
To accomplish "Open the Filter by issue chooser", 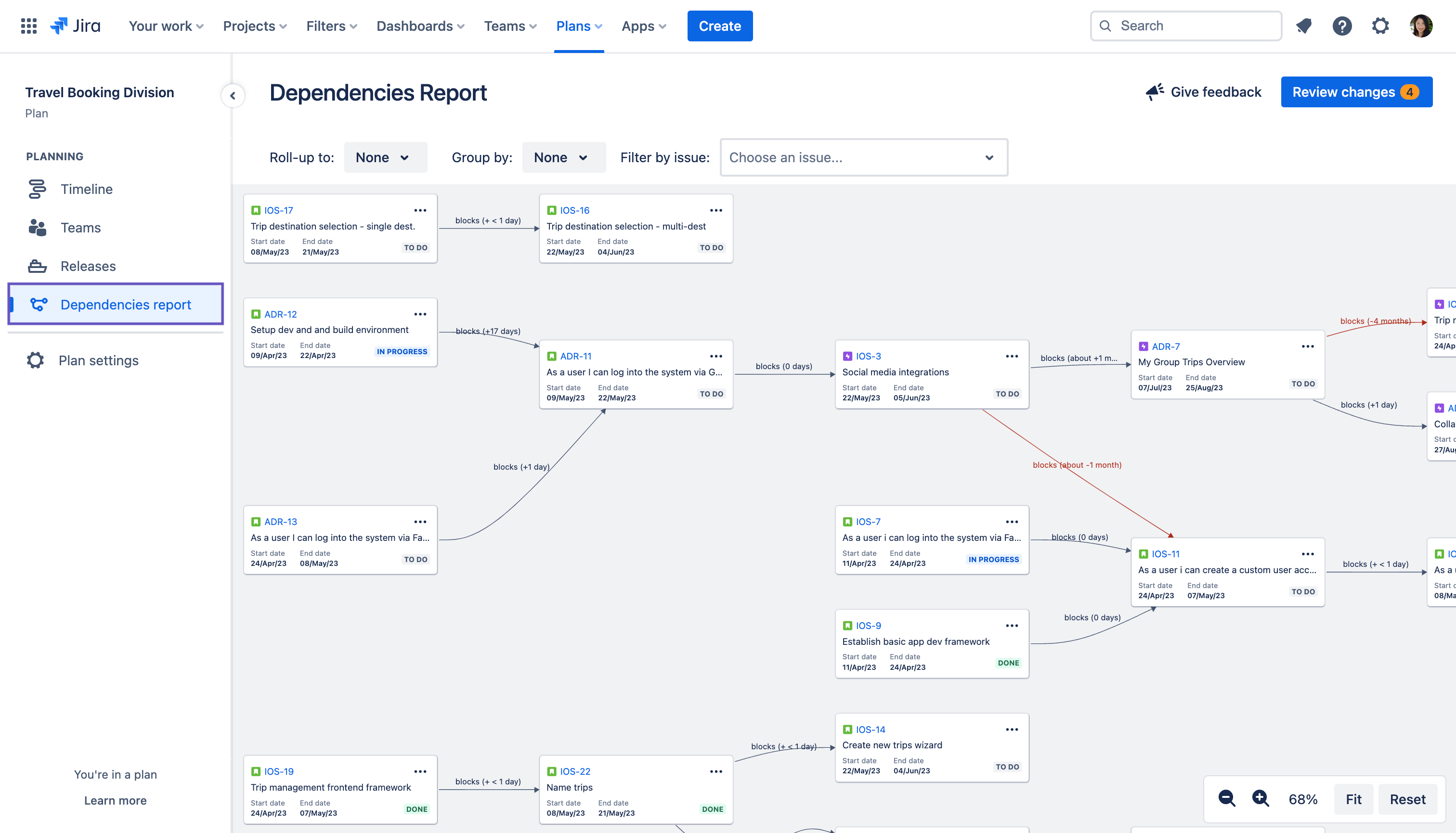I will 863,157.
